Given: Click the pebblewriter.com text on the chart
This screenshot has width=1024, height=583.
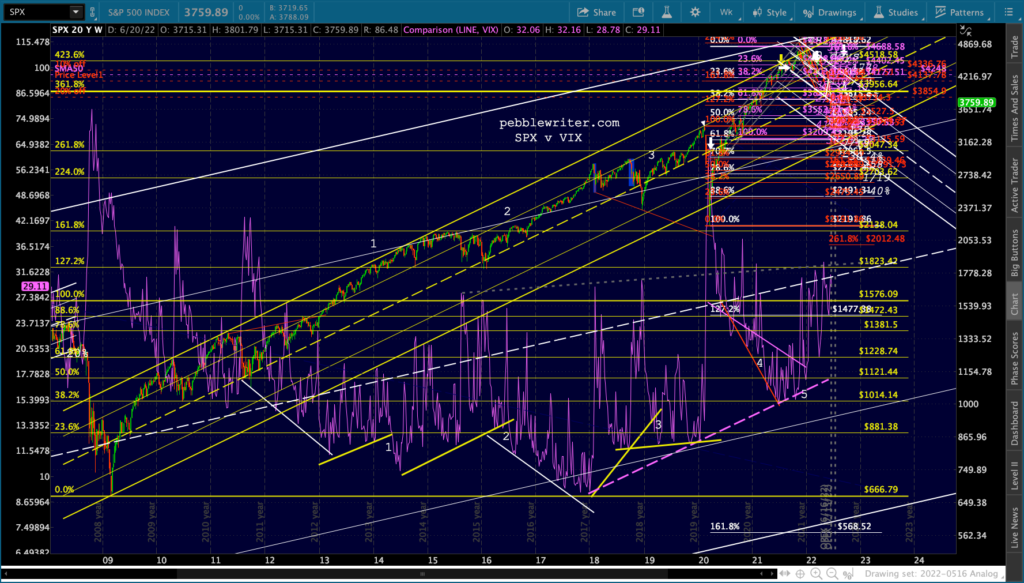Looking at the screenshot, I should tap(559, 123).
